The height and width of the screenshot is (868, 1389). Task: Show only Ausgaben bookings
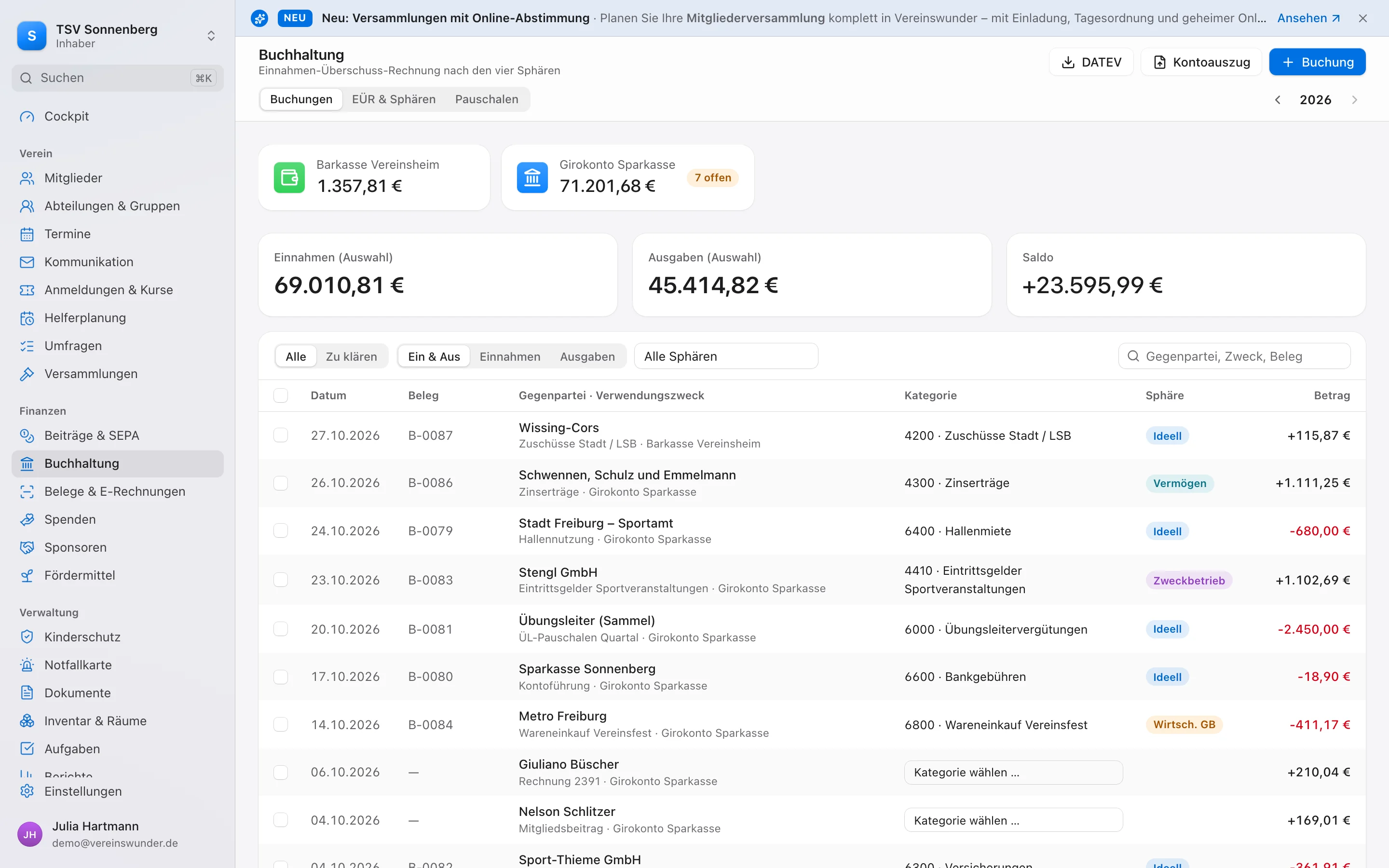[x=587, y=357]
